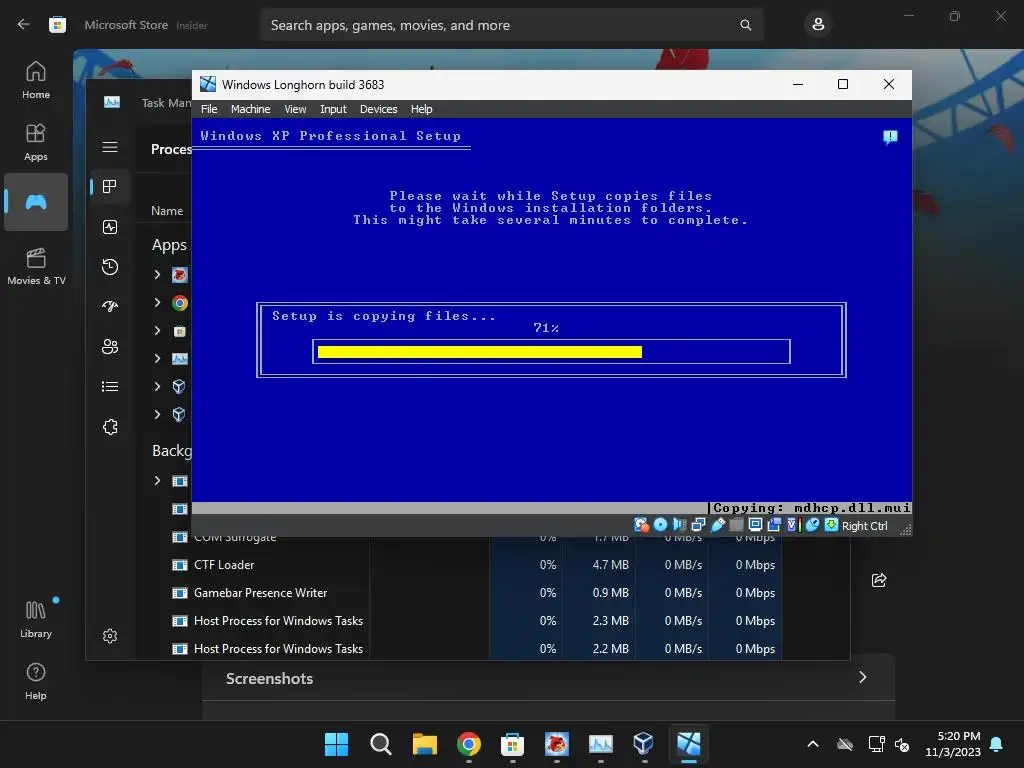Viewport: 1024px width, 768px height.
Task: Click the CPU virtualization indicator in VirtualBox
Action: point(793,525)
